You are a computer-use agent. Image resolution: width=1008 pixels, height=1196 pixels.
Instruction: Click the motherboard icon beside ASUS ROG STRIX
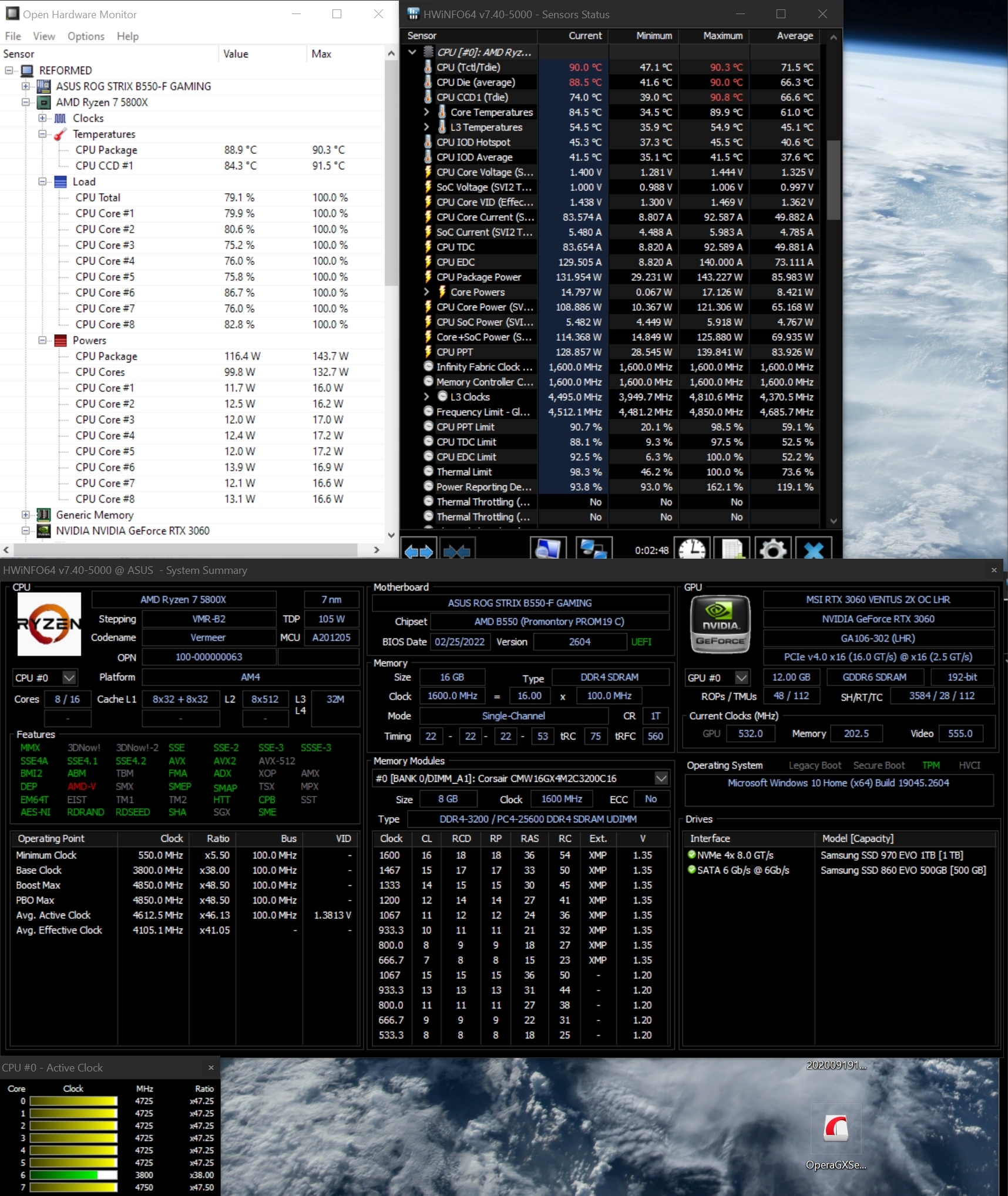click(43, 86)
